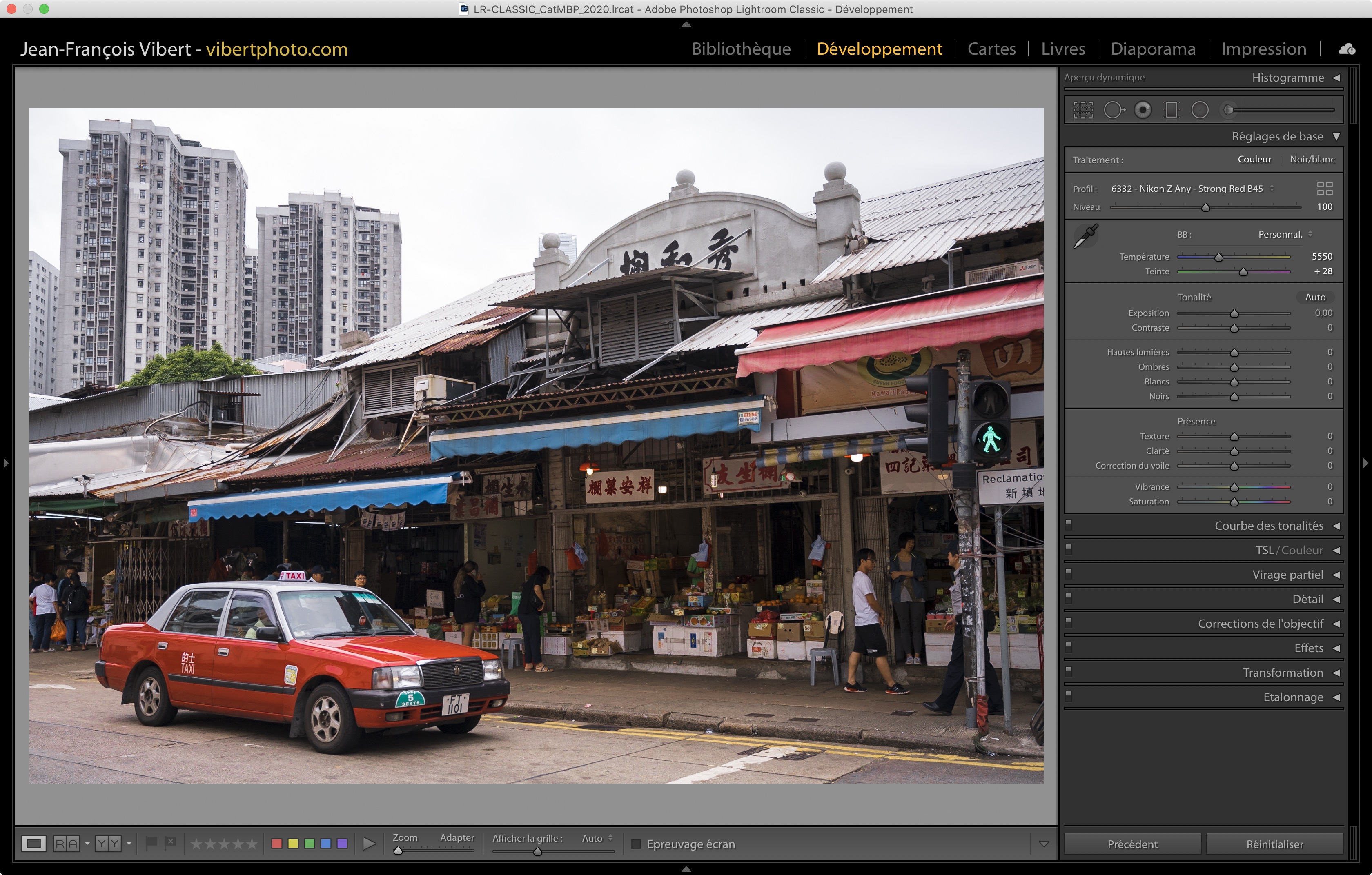Choose the Graduated filter tool
Screen dimensions: 1372x875
click(1172, 110)
